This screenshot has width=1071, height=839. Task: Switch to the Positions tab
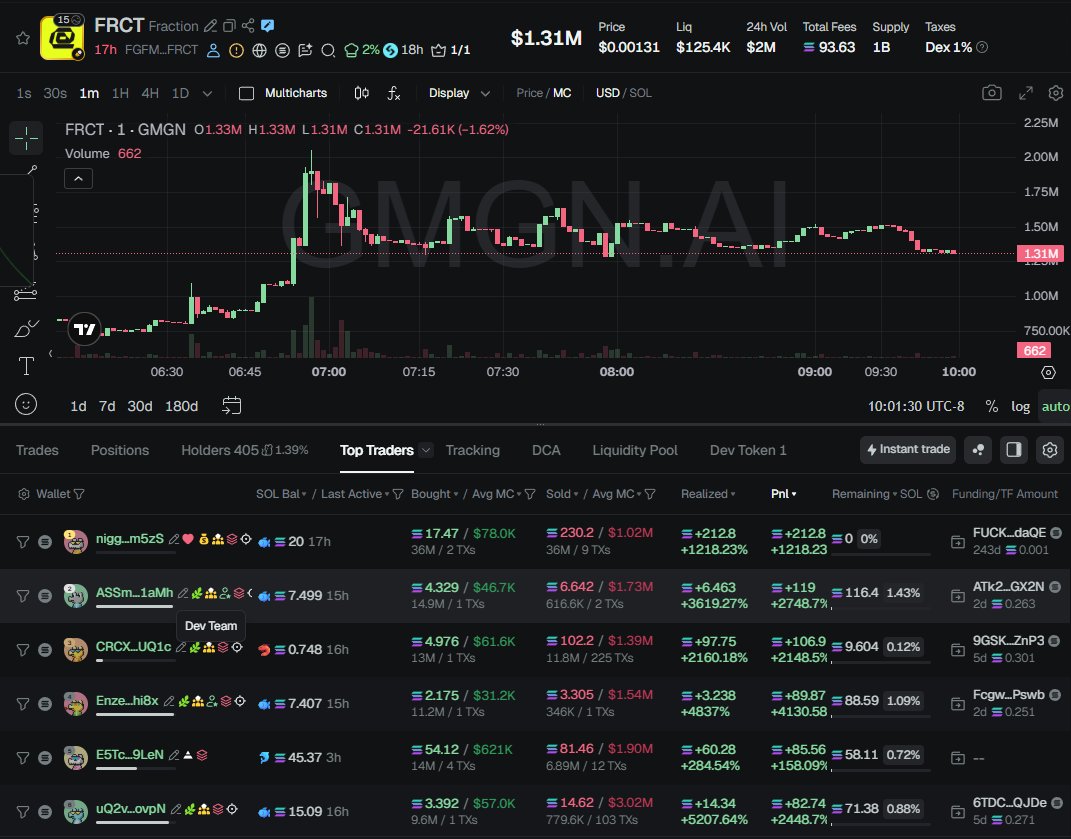coord(120,450)
